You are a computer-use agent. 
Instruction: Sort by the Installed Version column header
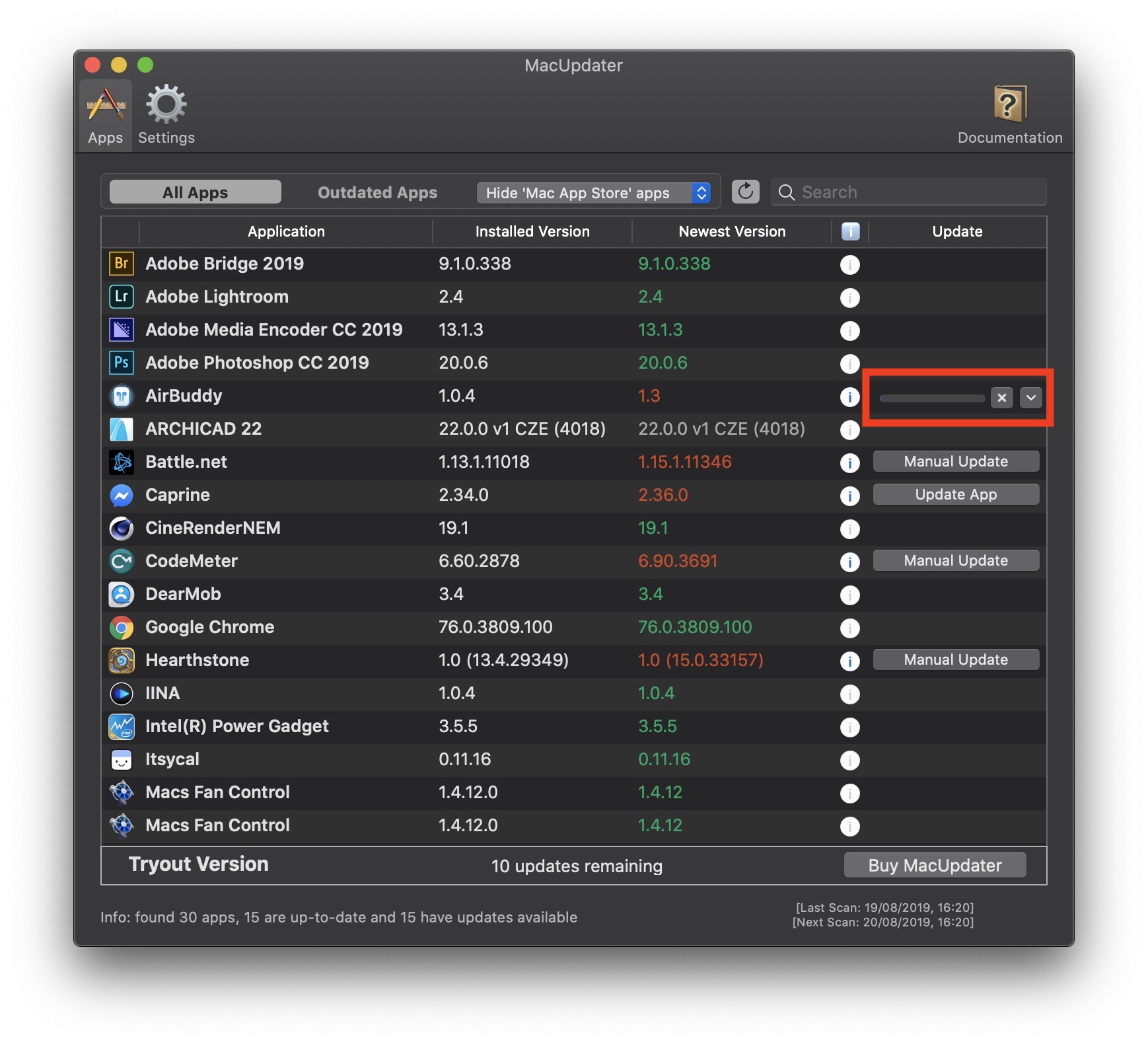532,232
